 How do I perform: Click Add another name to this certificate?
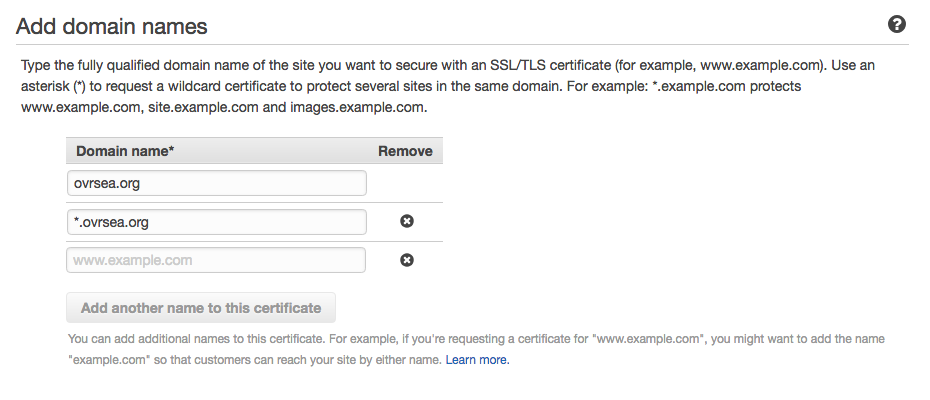coord(201,307)
